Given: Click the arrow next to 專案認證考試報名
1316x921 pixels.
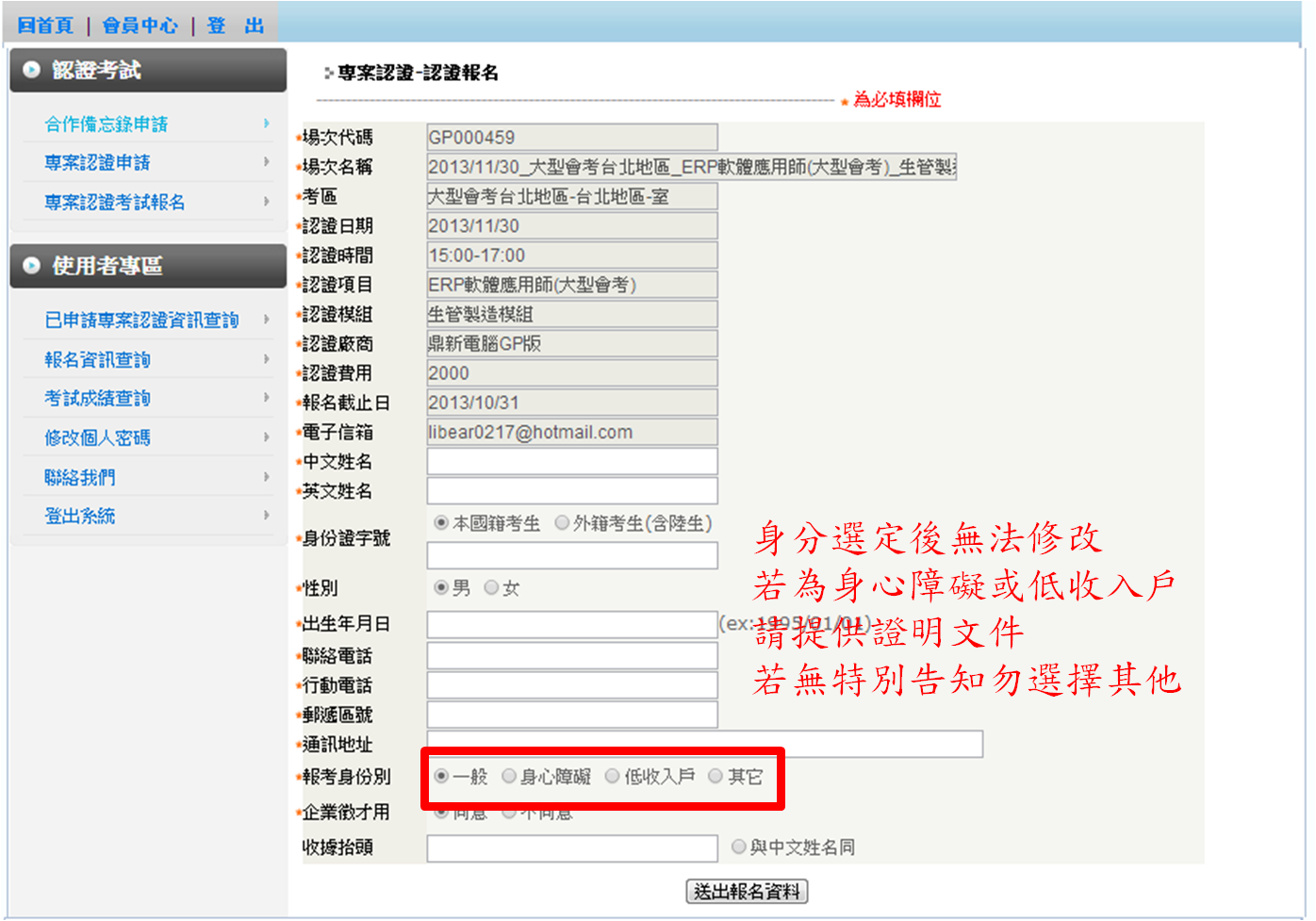Looking at the screenshot, I should coord(267,202).
